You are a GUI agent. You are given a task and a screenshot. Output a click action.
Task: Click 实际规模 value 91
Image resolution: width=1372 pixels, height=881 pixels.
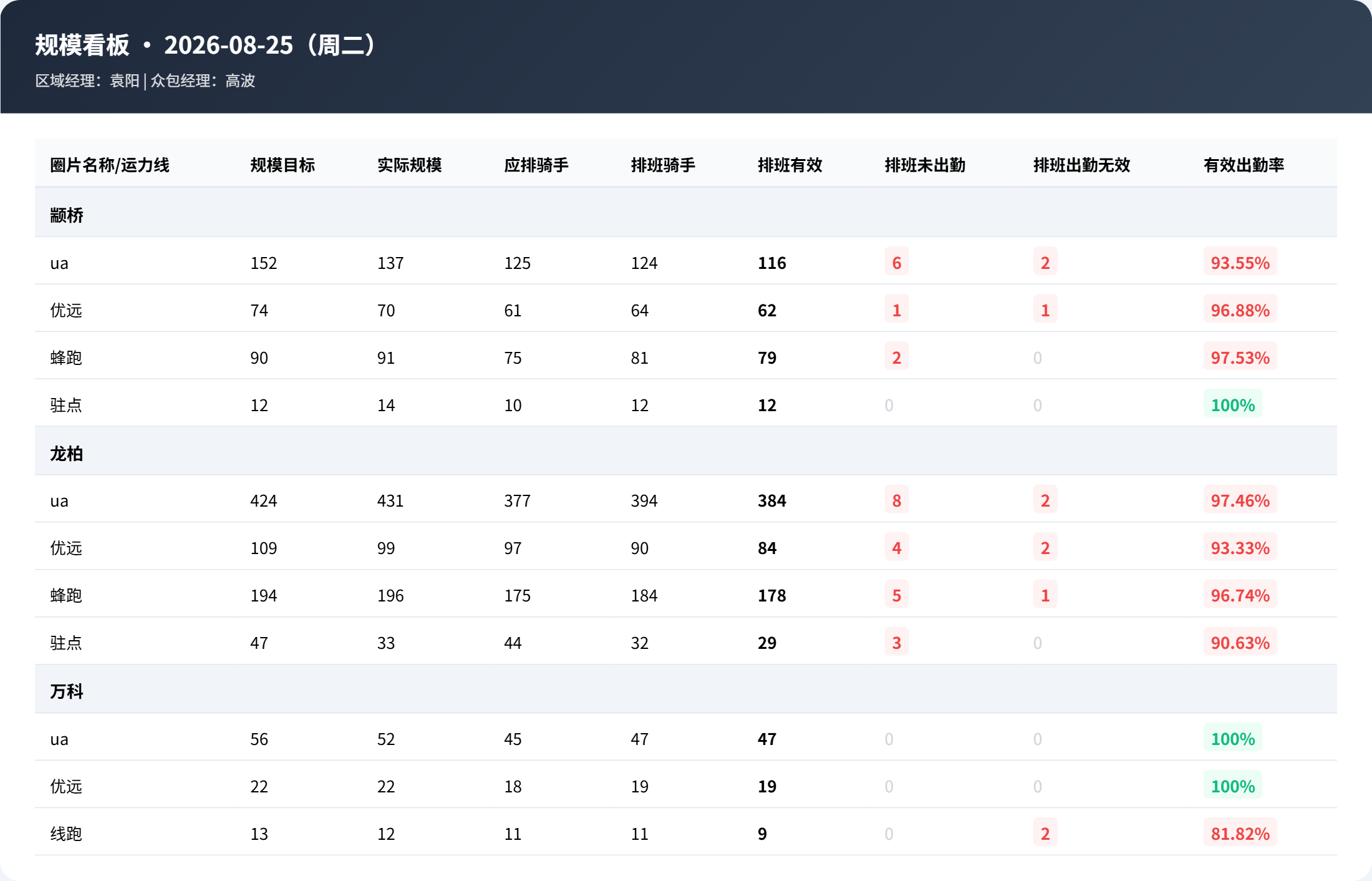(x=386, y=358)
